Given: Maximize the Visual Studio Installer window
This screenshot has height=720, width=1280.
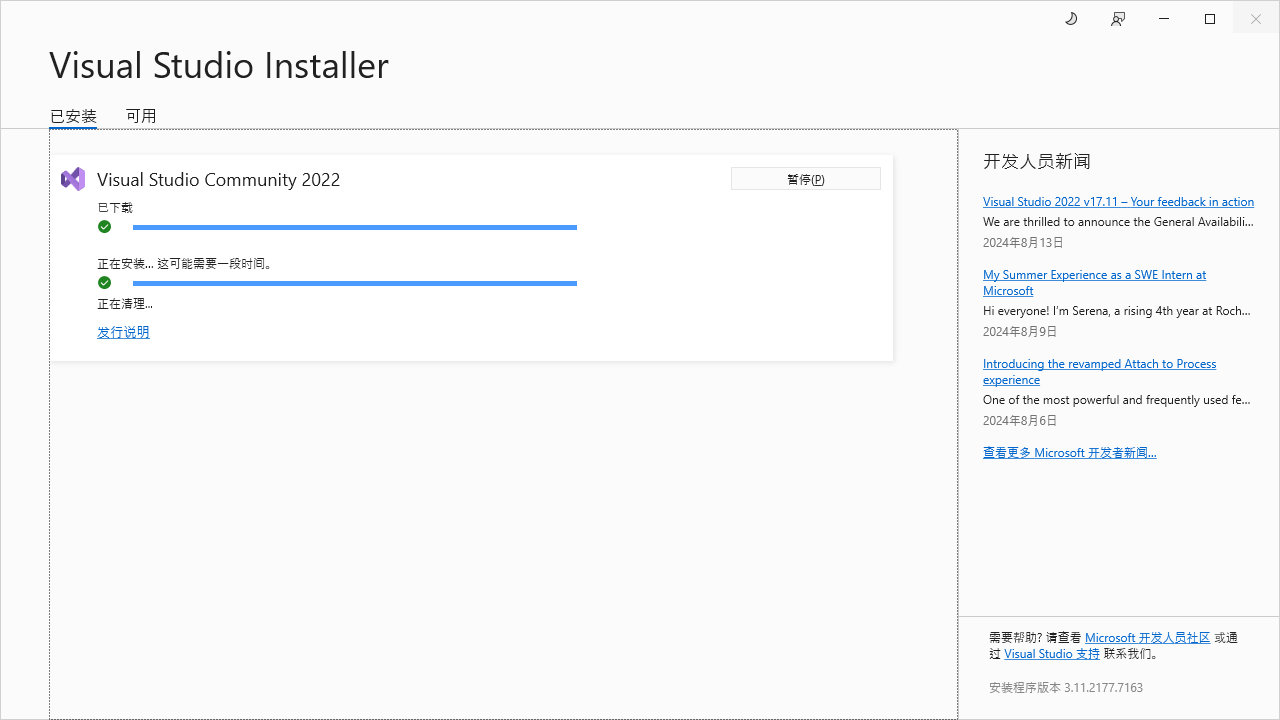Looking at the screenshot, I should [x=1210, y=19].
